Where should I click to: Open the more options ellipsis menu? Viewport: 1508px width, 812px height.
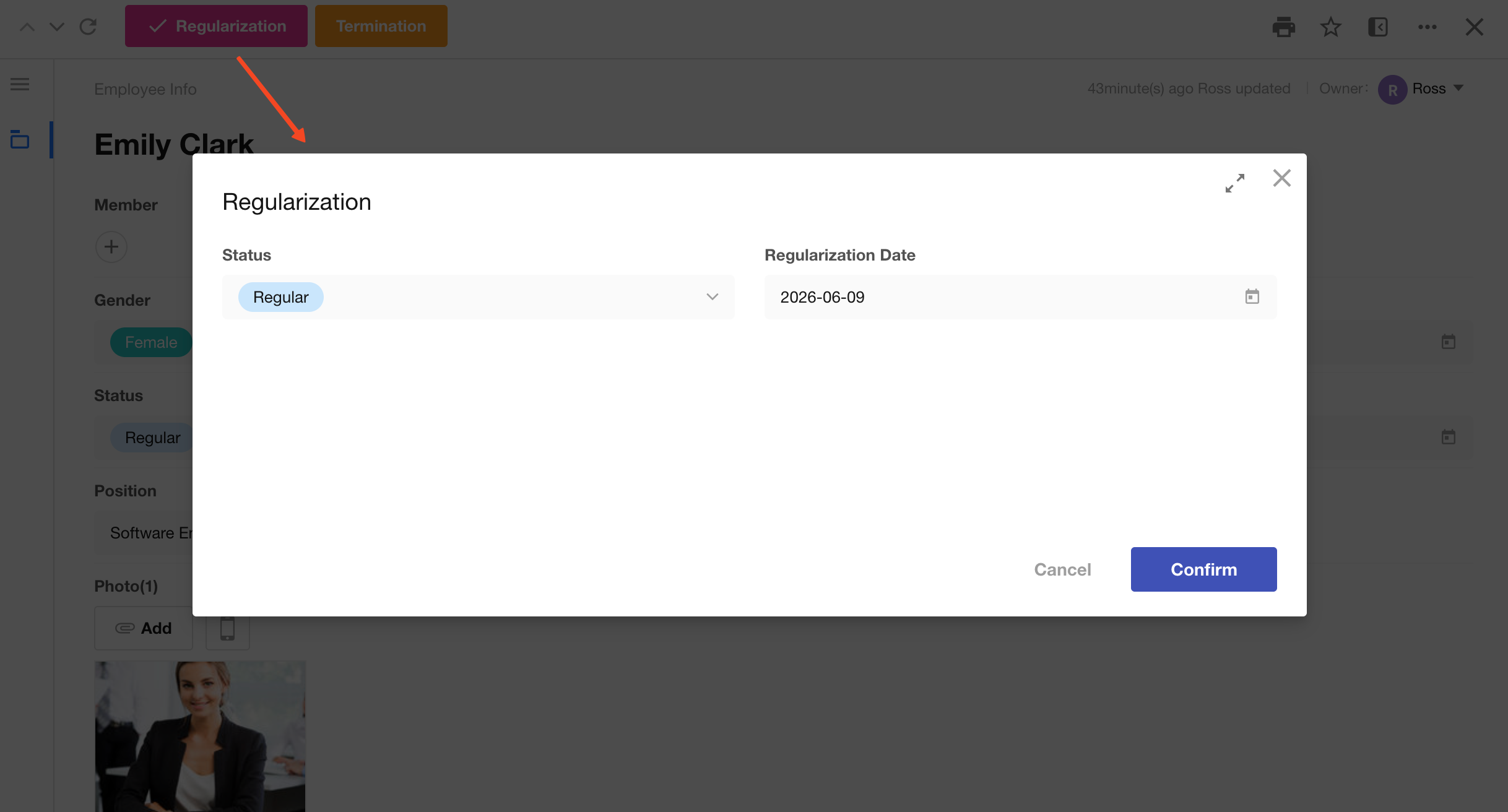[1428, 27]
